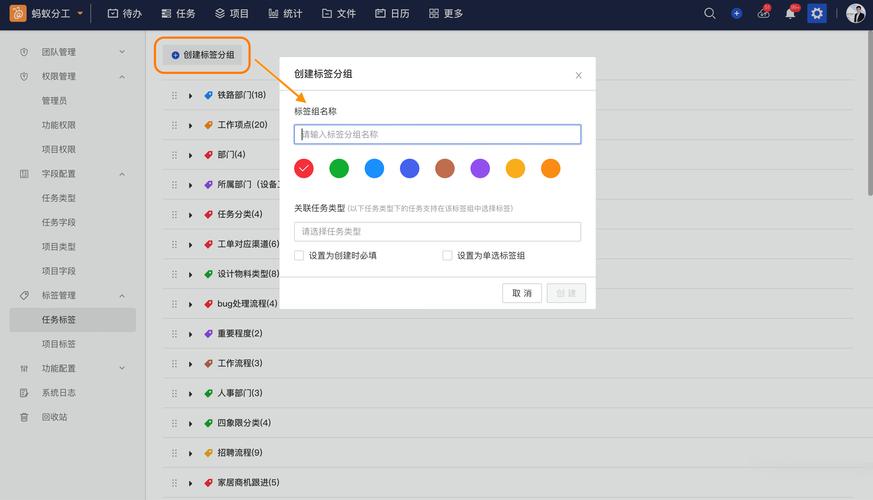Viewport: 873px width, 500px height.
Task: Collapse the 标签管理 sidebar section
Action: click(122, 295)
